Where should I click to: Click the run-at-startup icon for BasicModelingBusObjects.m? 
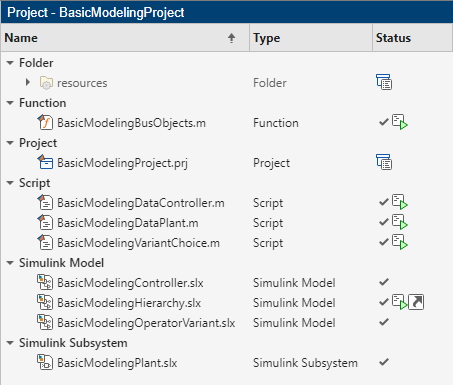tap(400, 122)
